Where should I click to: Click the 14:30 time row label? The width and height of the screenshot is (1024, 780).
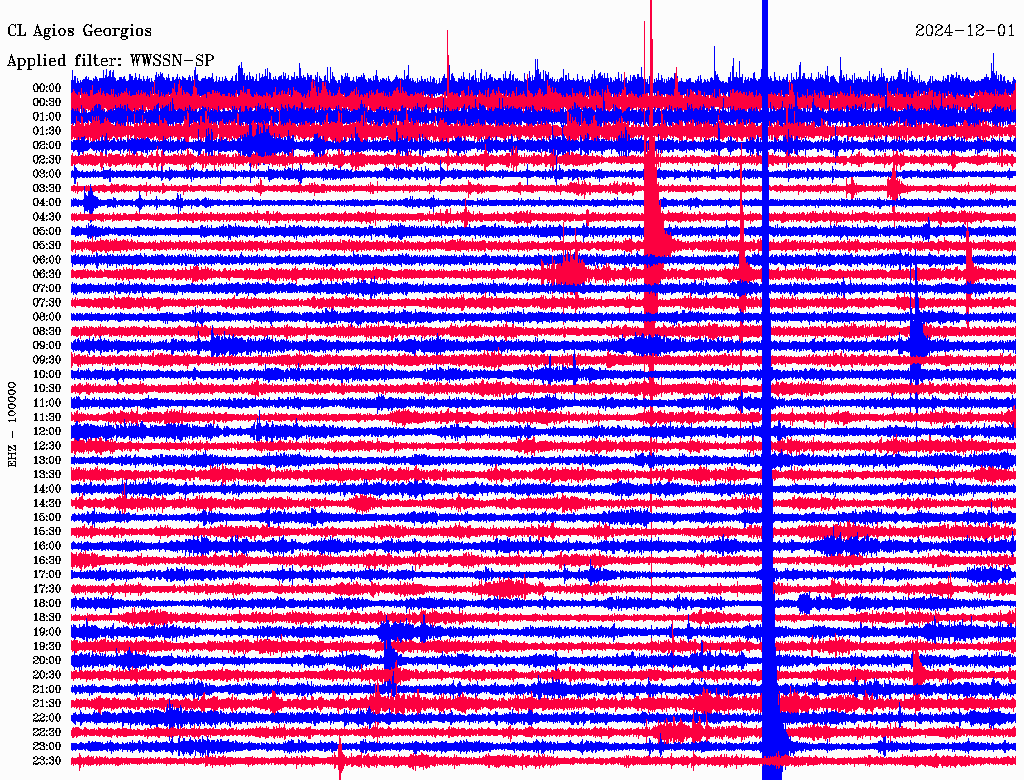pyautogui.click(x=47, y=503)
